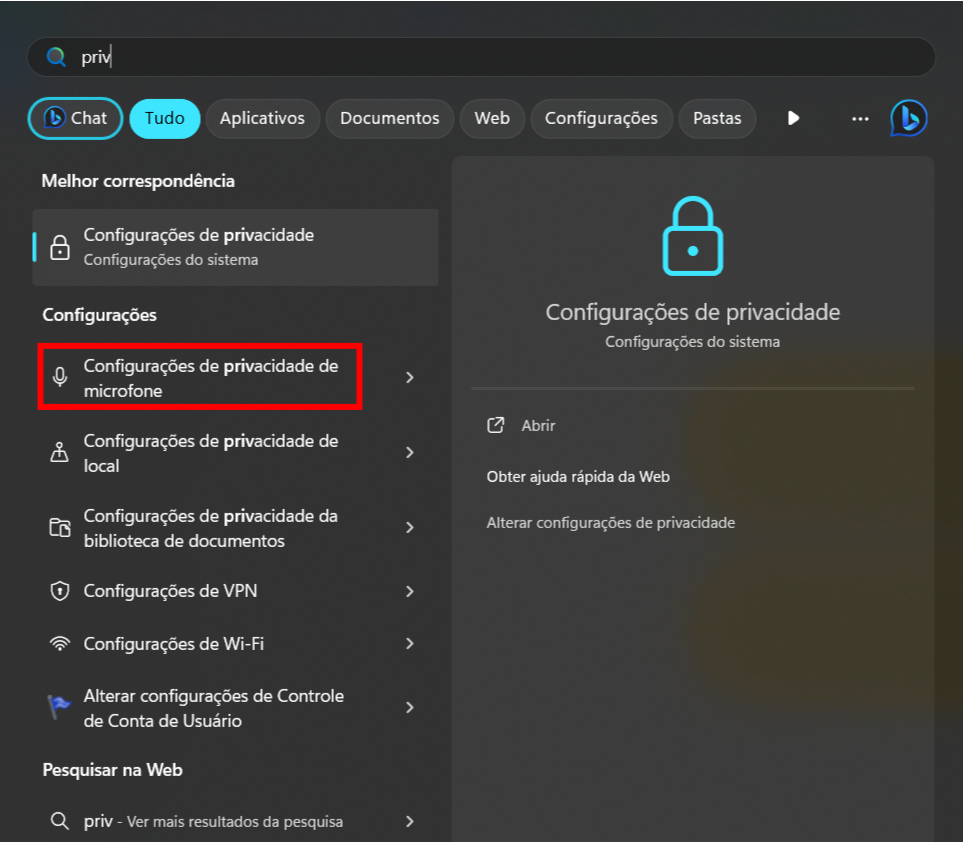Screen dimensions: 963x842
Task: Click the User Account Control flag icon
Action: point(60,707)
